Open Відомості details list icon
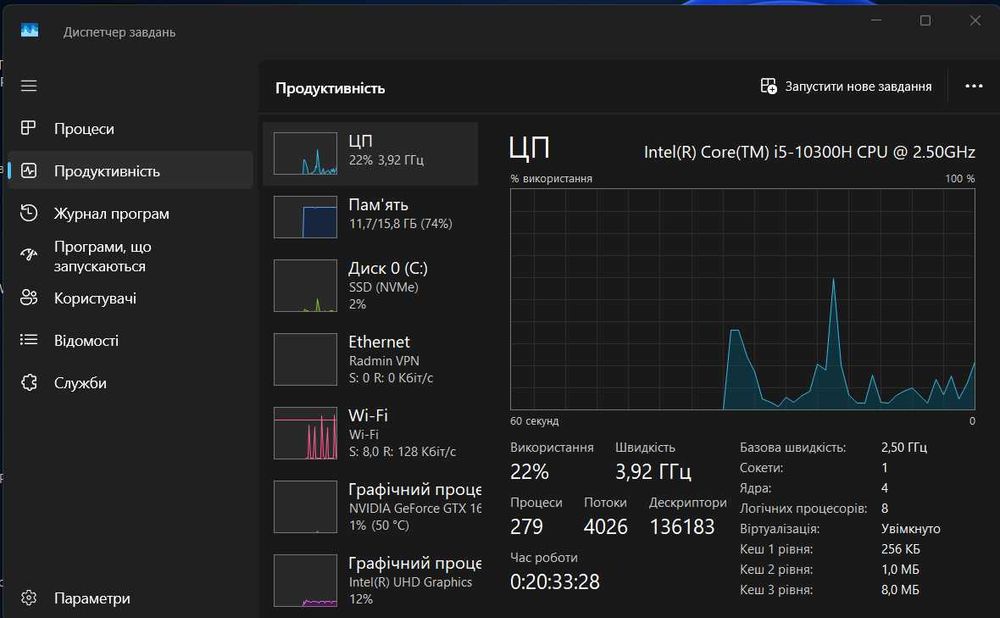The image size is (1000, 618). click(x=29, y=340)
